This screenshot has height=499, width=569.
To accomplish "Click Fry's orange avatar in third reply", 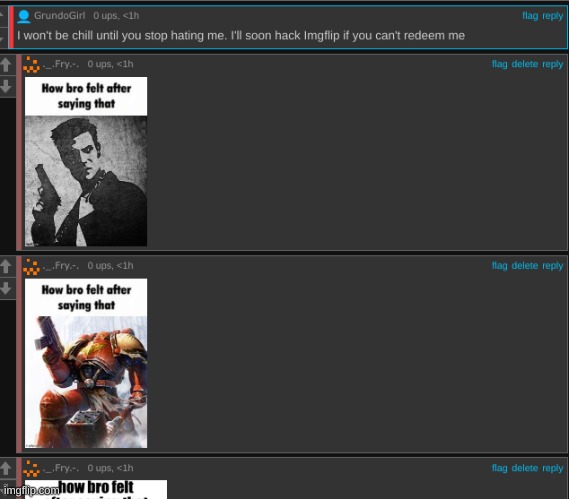I will pos(31,468).
